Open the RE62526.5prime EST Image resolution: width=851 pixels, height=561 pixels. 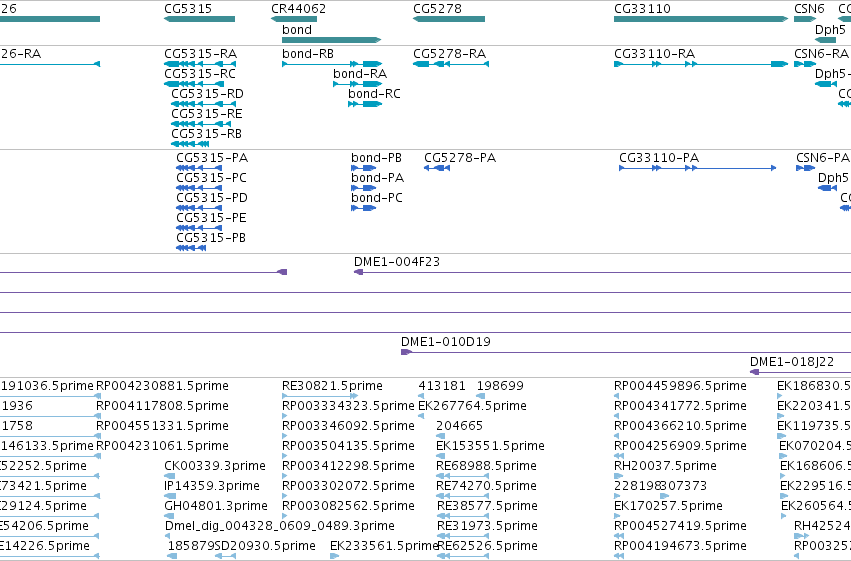pos(487,546)
